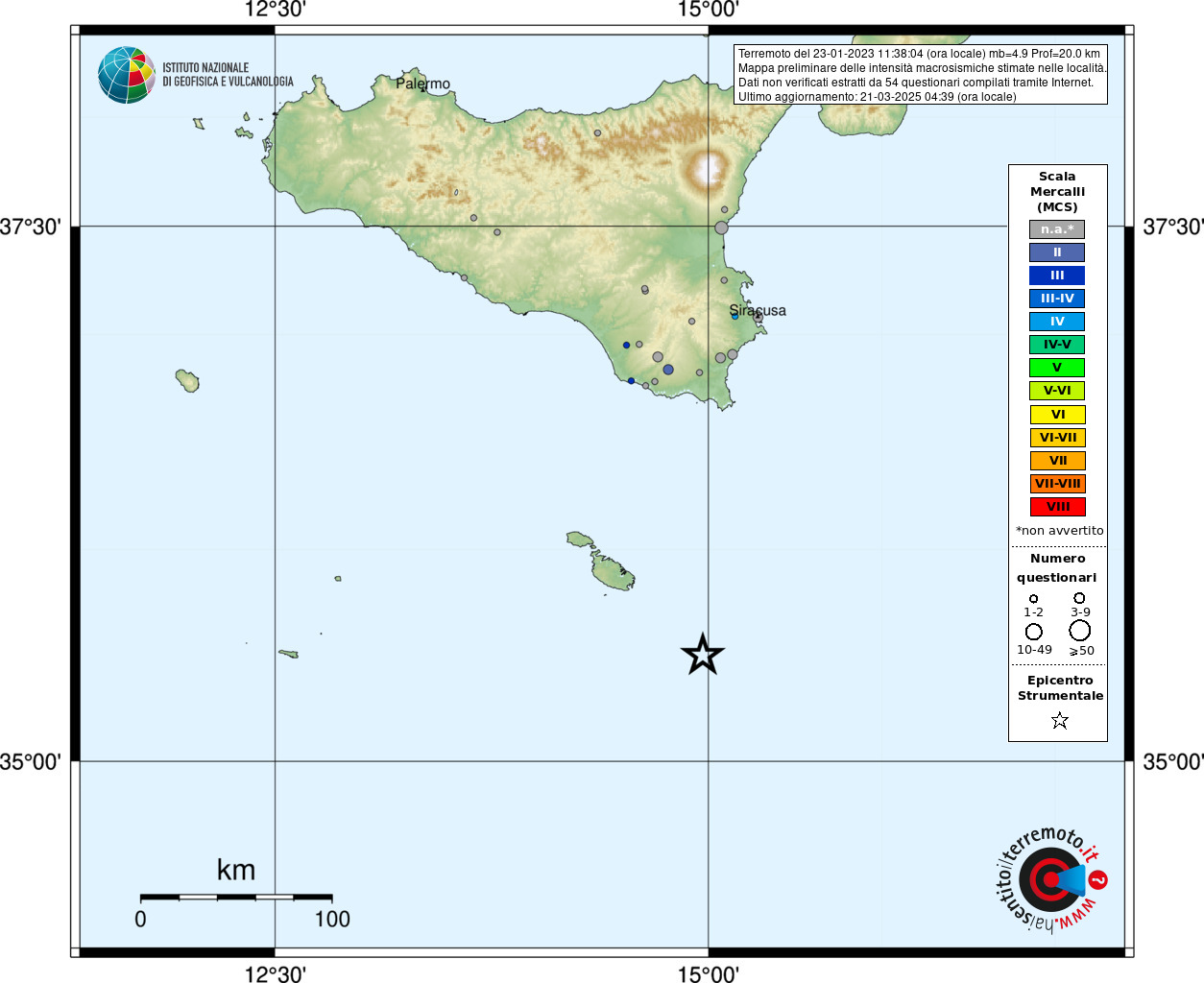Click the 10-49 questionnaire circle in legend
Screen dimensions: 1204x983
point(1034,632)
